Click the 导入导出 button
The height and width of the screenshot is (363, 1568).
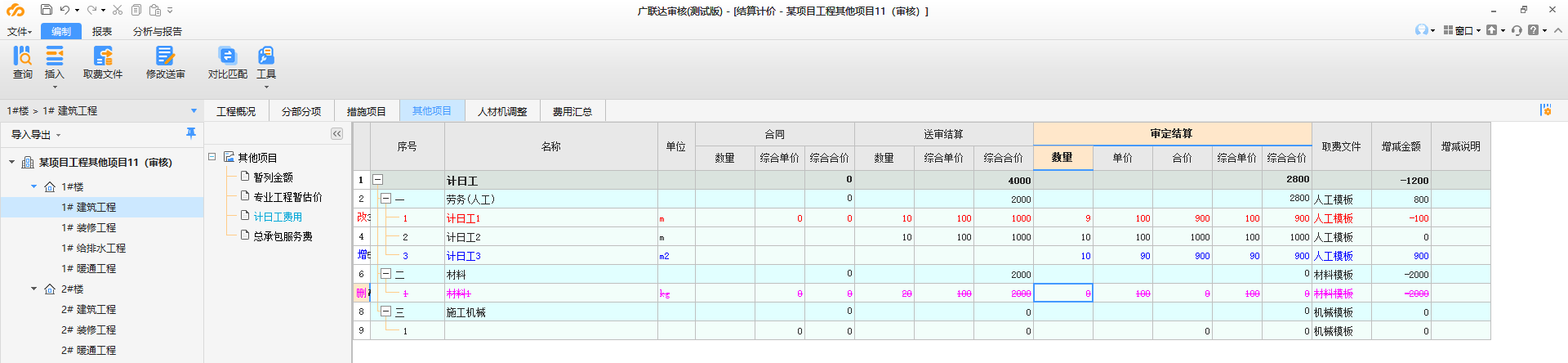pos(35,135)
